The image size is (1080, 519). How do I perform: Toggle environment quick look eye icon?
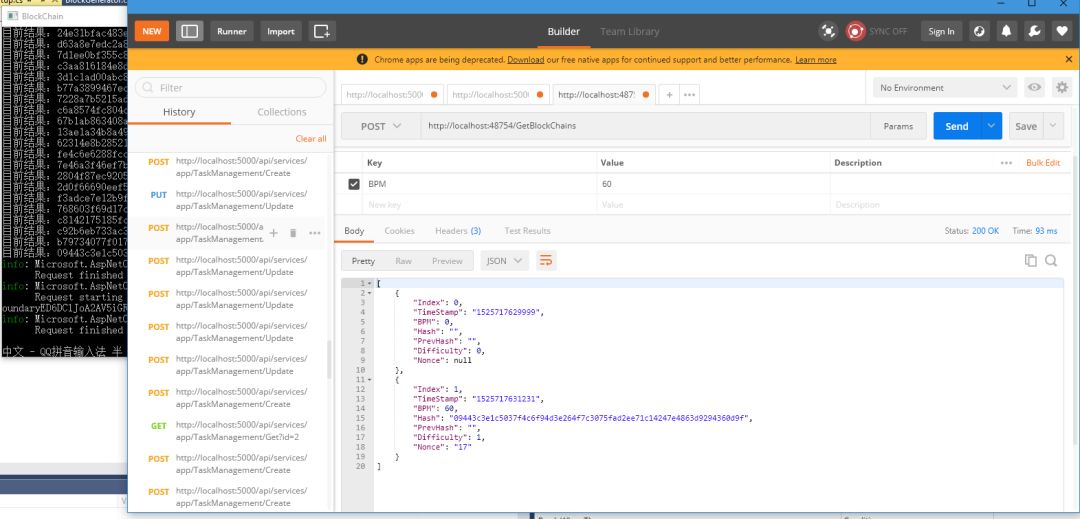click(x=1034, y=87)
